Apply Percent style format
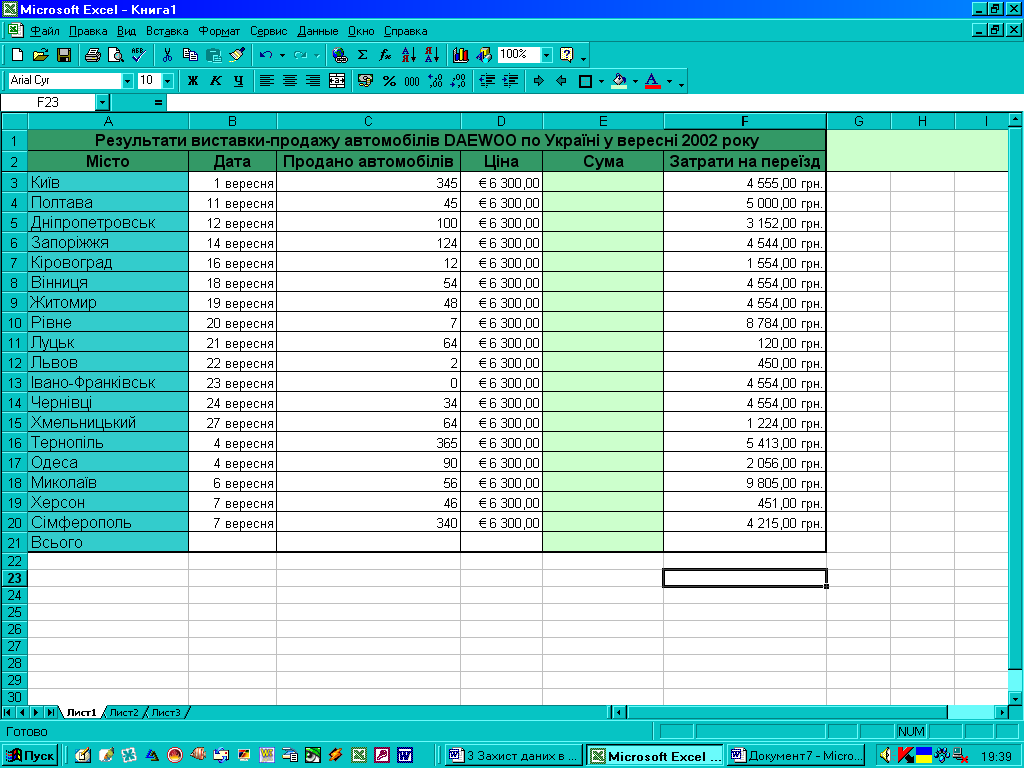The width and height of the screenshot is (1024, 768). pyautogui.click(x=389, y=81)
